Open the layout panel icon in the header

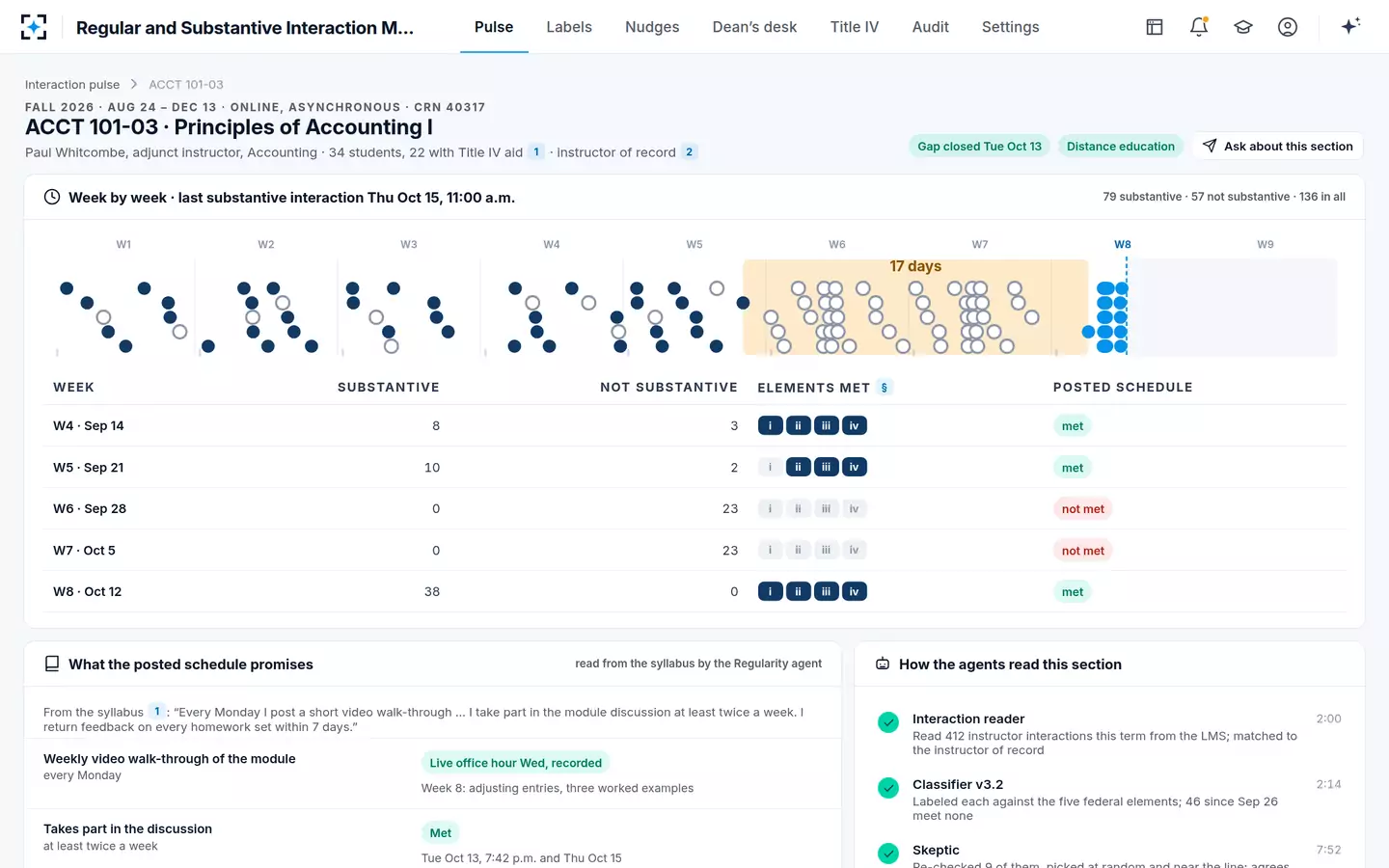1155,27
